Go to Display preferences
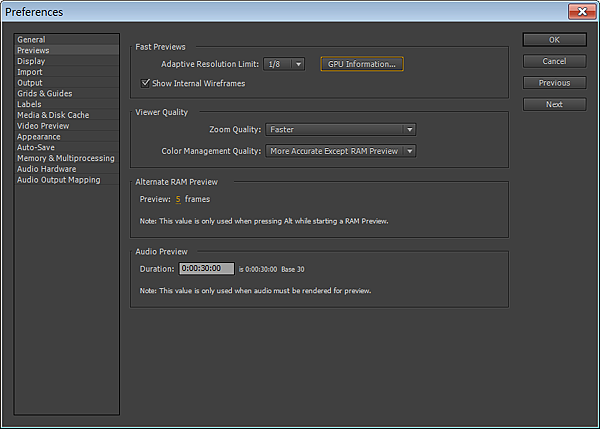The width and height of the screenshot is (600, 429). [x=67, y=61]
